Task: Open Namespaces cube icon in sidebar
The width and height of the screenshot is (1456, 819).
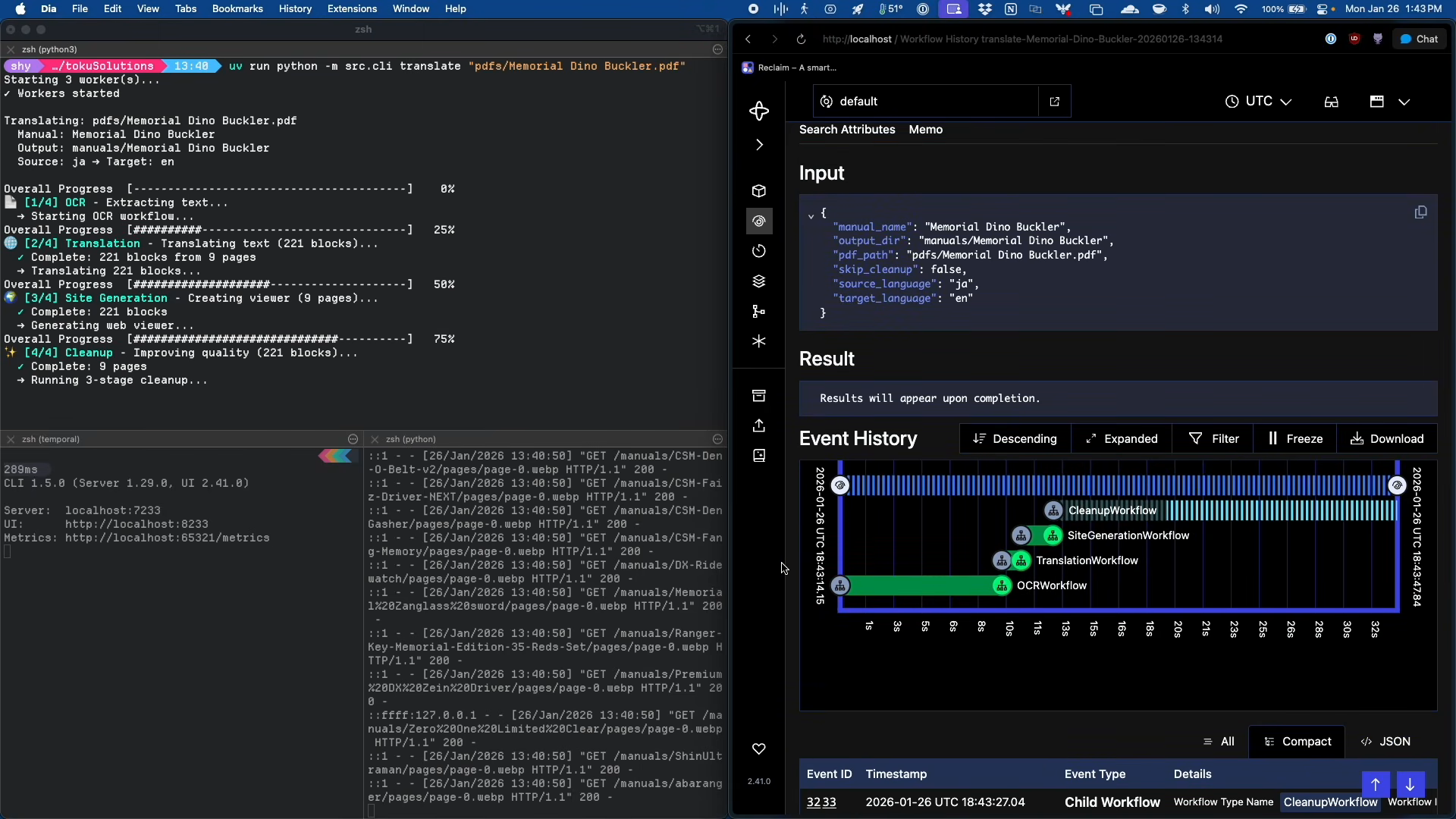Action: [759, 191]
